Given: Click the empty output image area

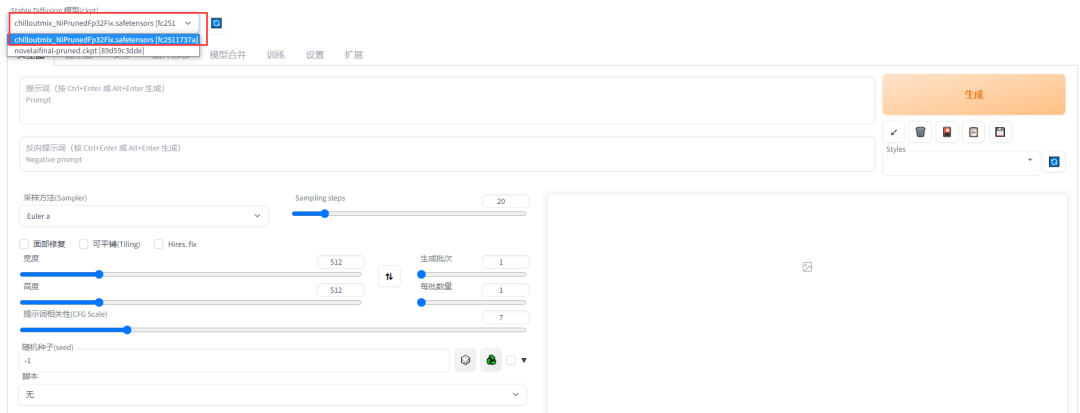Looking at the screenshot, I should [807, 303].
